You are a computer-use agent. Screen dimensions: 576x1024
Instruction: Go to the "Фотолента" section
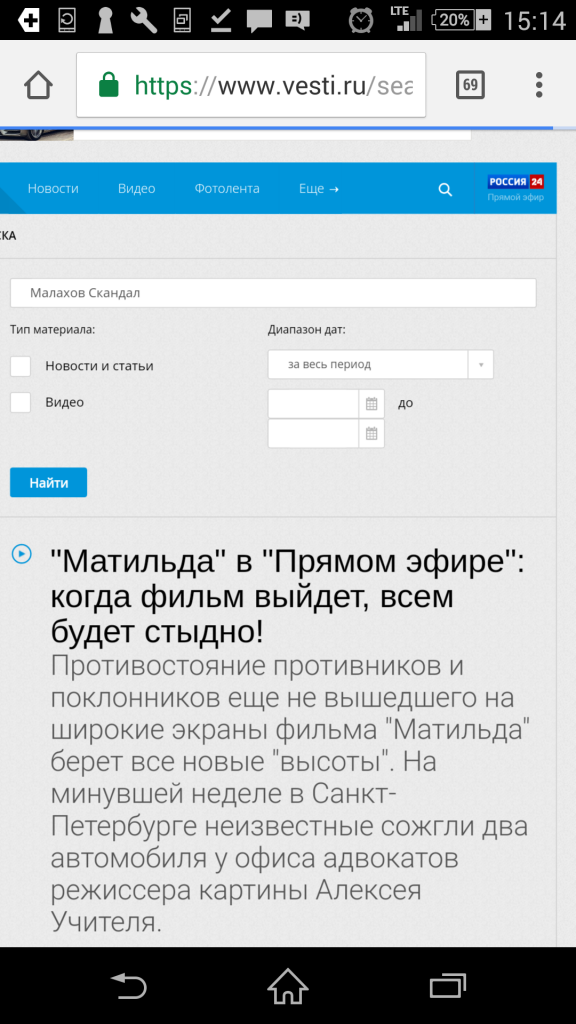point(227,189)
